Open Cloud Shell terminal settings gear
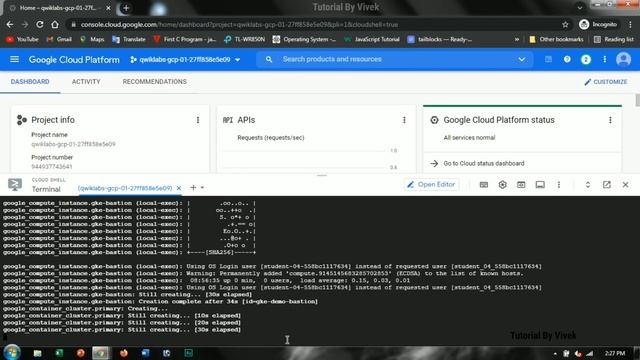640x360 pixels. pyautogui.click(x=502, y=185)
